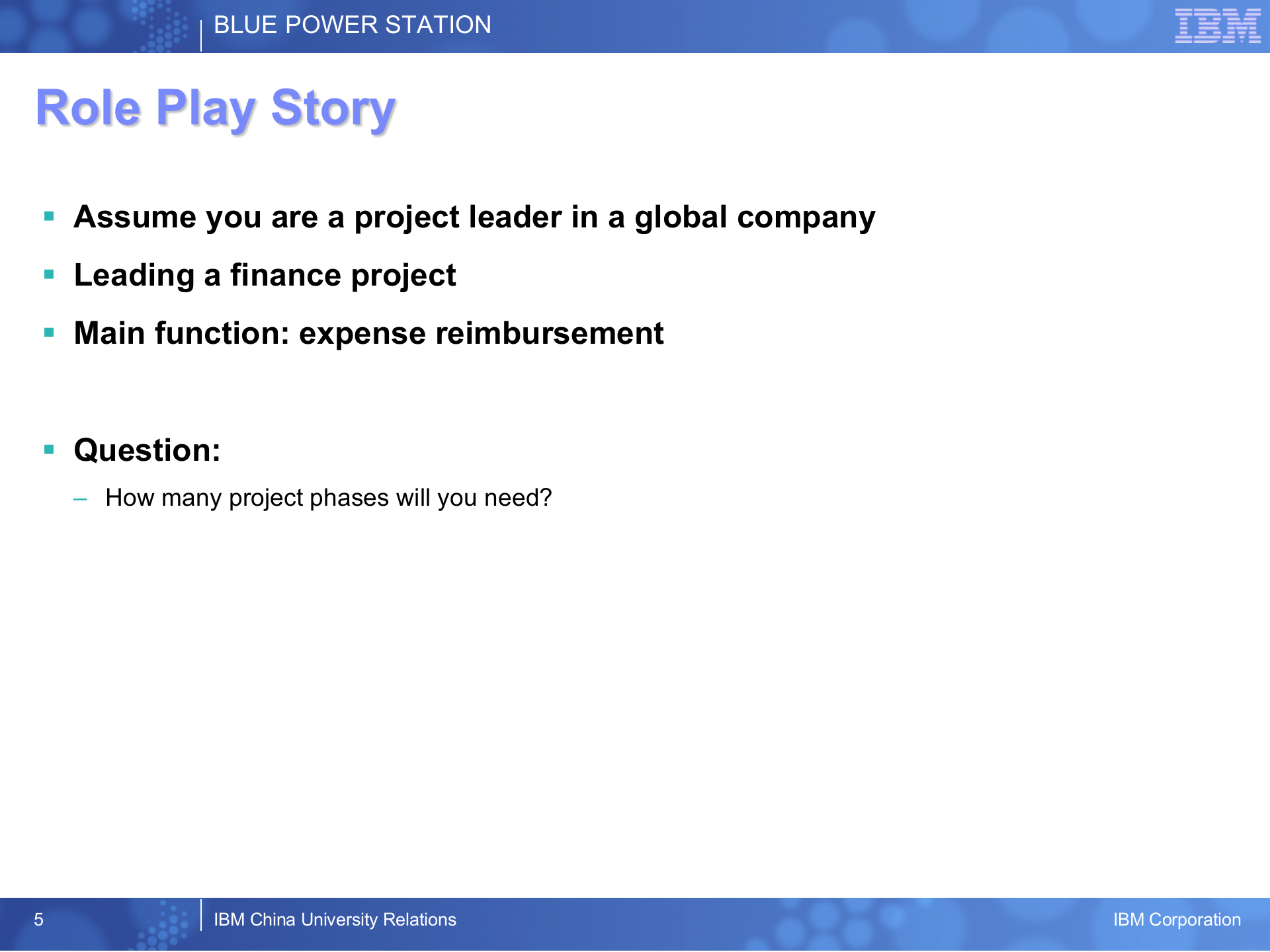Click the slide number 5 in footer
1270x952 pixels.
(x=38, y=920)
